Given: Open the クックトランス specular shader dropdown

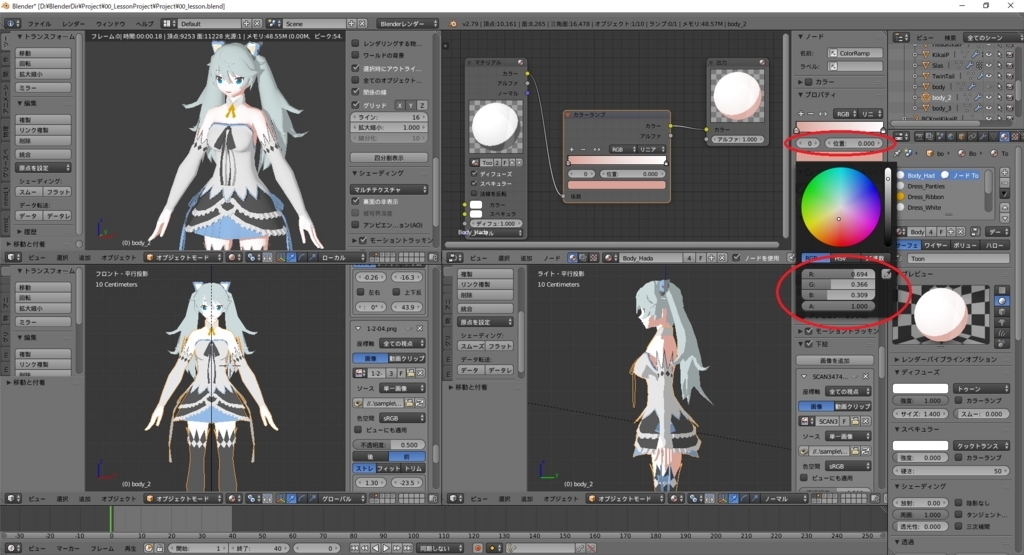Looking at the screenshot, I should point(982,445).
